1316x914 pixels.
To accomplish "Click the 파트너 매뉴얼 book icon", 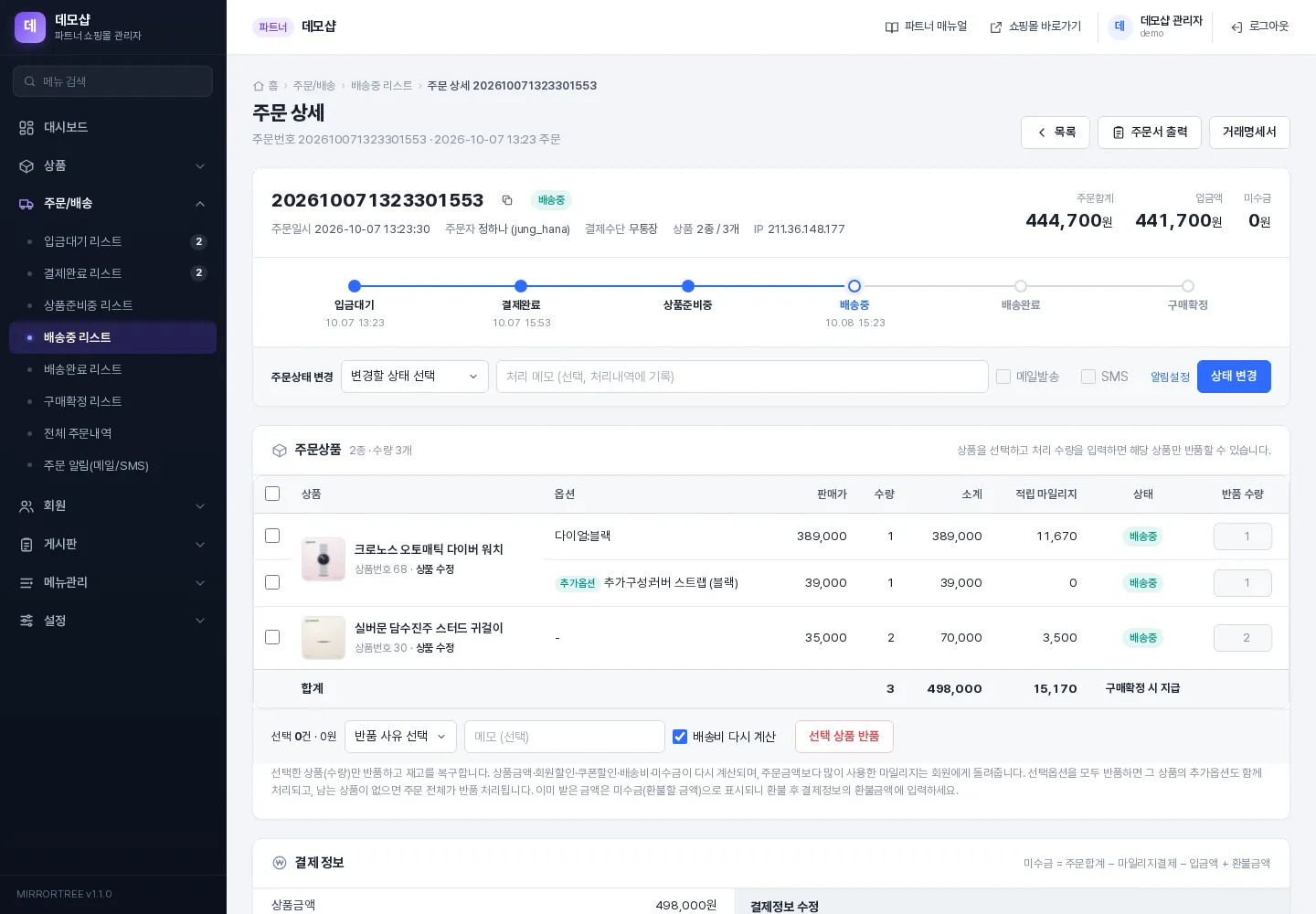I will click(x=892, y=27).
